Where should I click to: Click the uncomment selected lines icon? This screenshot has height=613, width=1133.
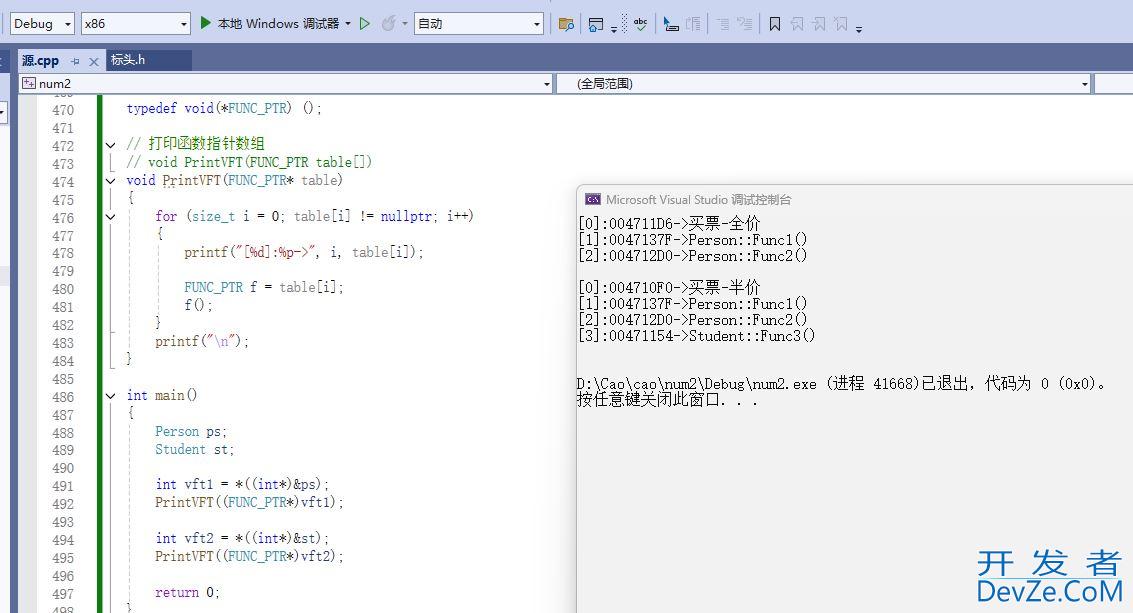(744, 25)
